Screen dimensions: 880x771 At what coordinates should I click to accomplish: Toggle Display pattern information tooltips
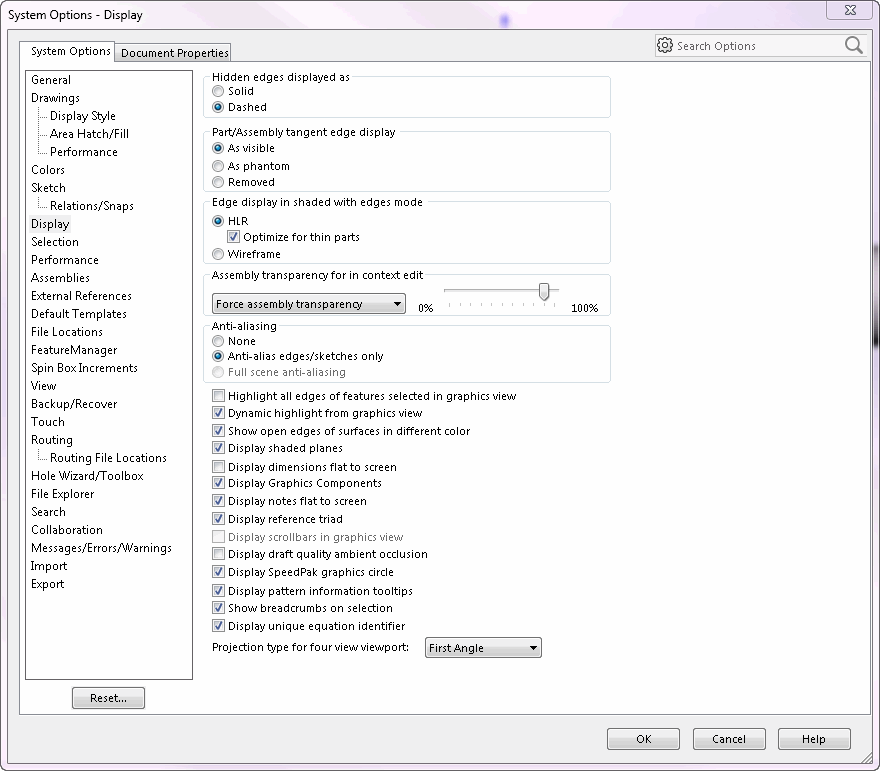[218, 591]
